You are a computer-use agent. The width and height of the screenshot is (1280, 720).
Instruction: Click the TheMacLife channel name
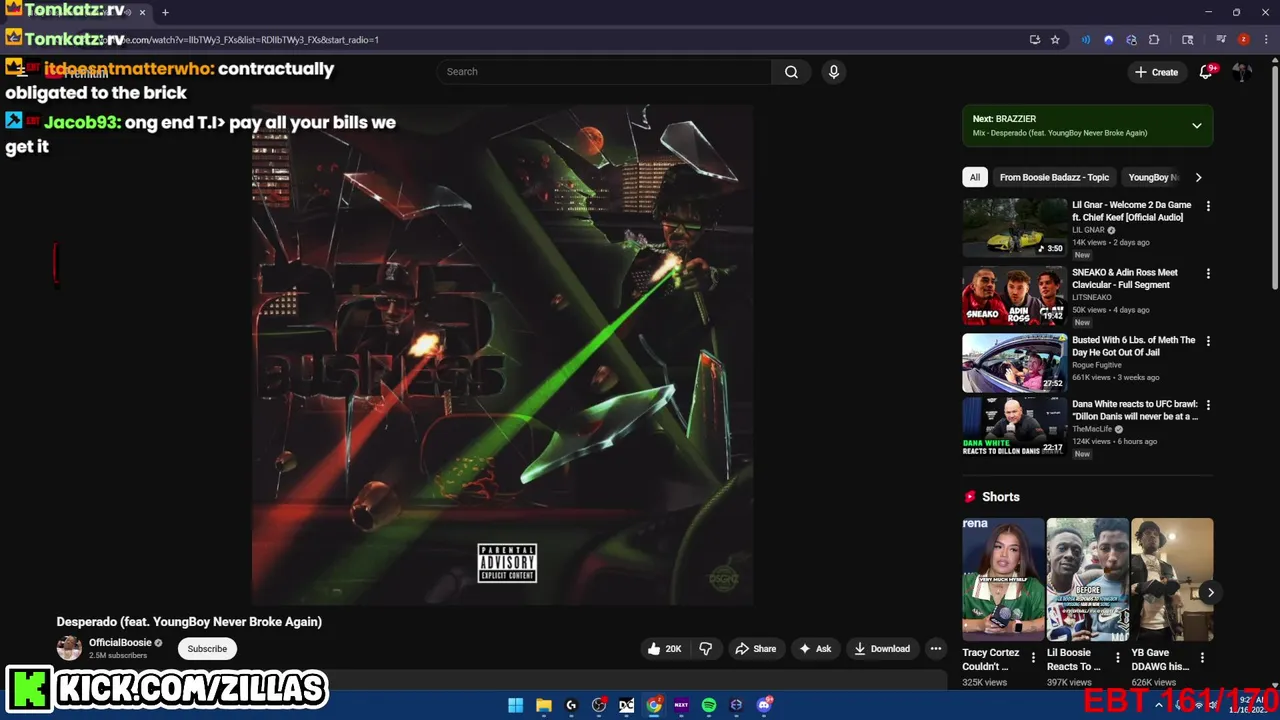coord(1092,429)
